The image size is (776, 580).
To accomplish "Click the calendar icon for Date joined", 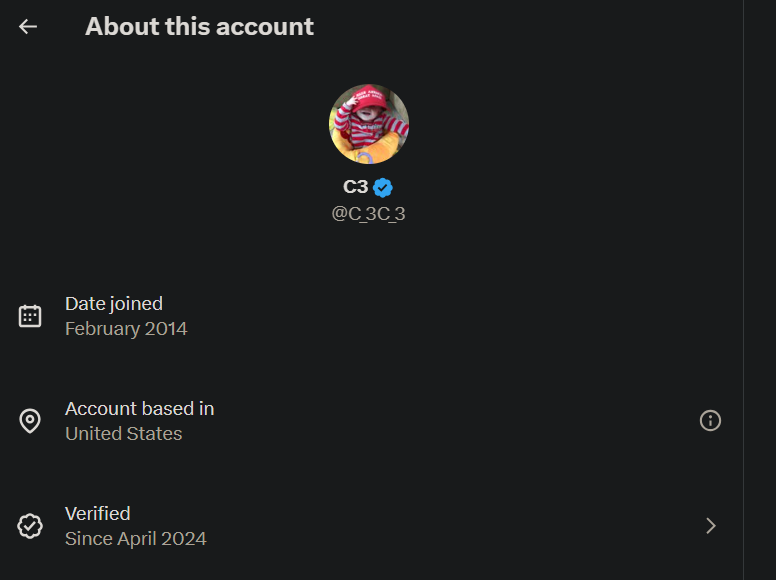I will pos(30,316).
